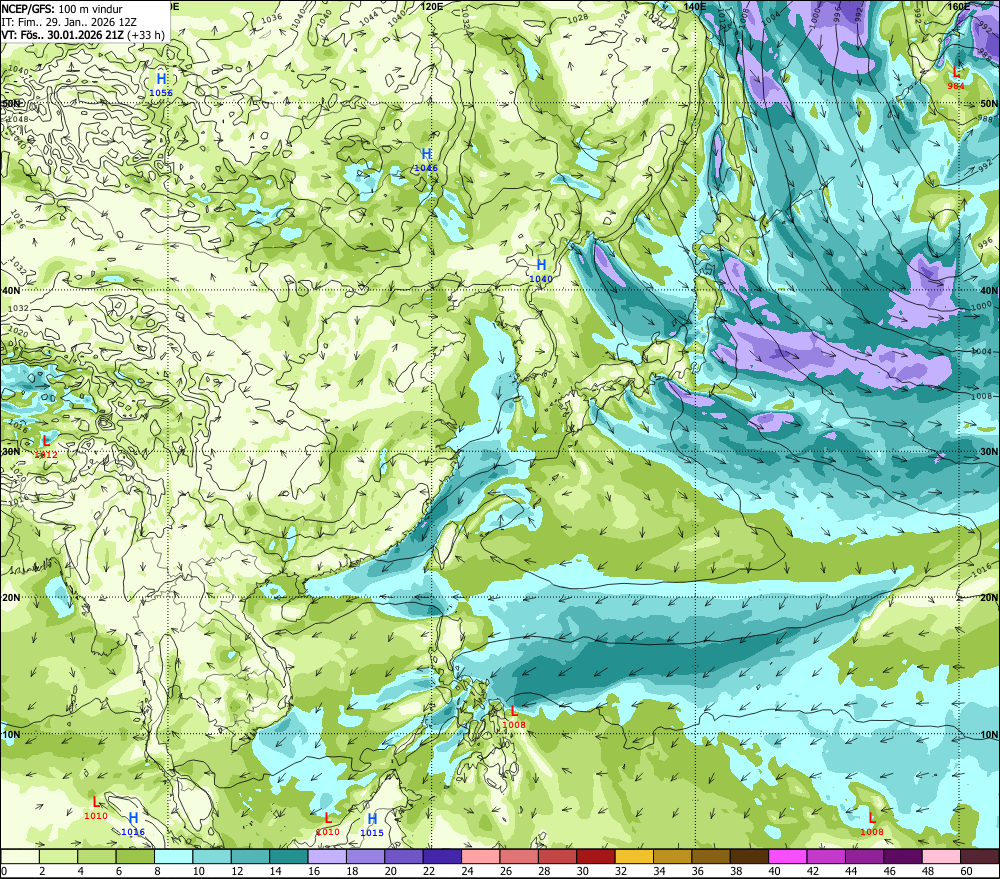Select the dark teal 14–16 legend swatch
This screenshot has width=1000, height=879.
[x=289, y=856]
